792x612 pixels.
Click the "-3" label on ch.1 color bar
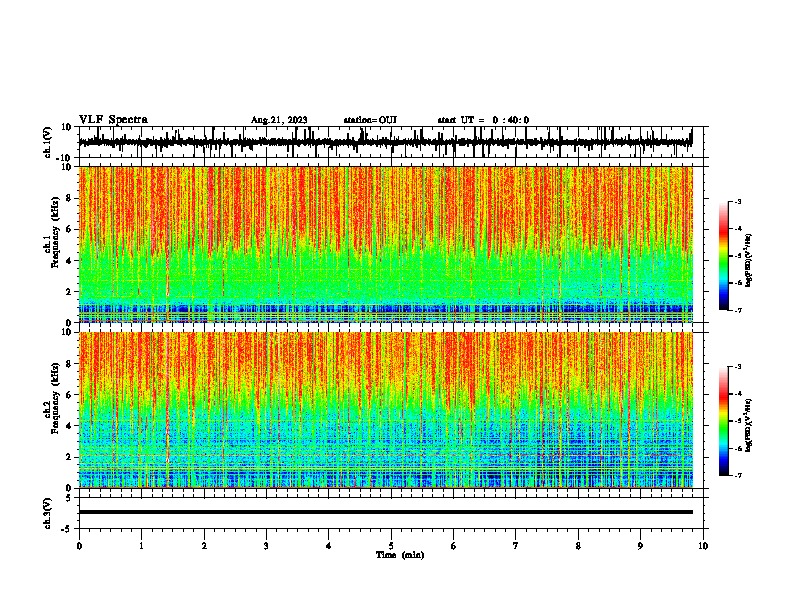pos(738,201)
